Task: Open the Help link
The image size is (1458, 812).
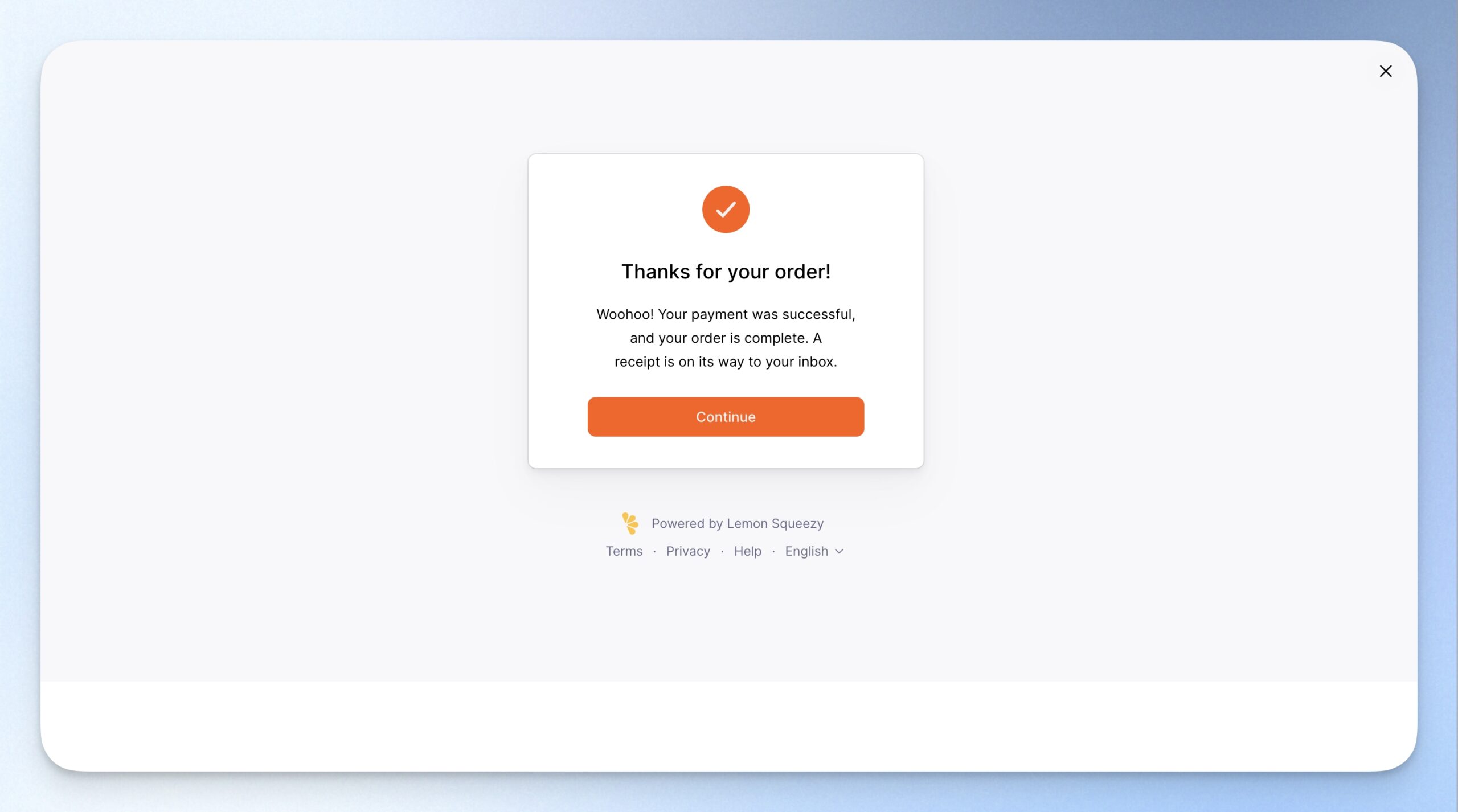Action: (x=747, y=551)
